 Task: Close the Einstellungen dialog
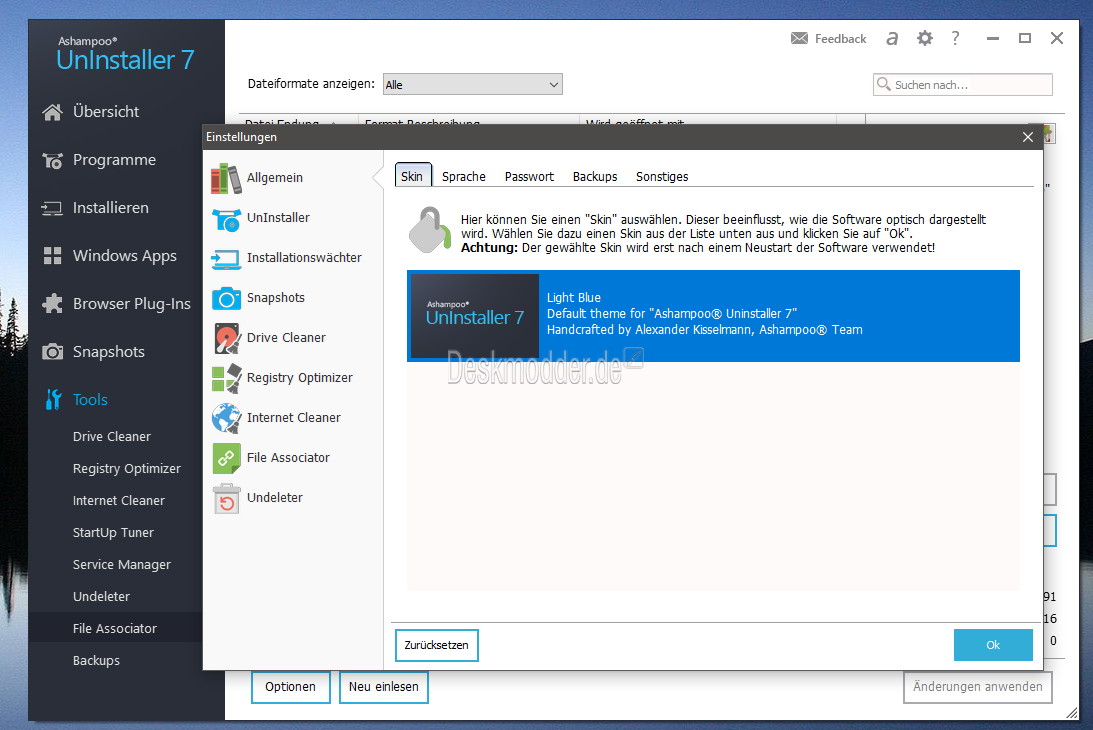pos(1027,137)
